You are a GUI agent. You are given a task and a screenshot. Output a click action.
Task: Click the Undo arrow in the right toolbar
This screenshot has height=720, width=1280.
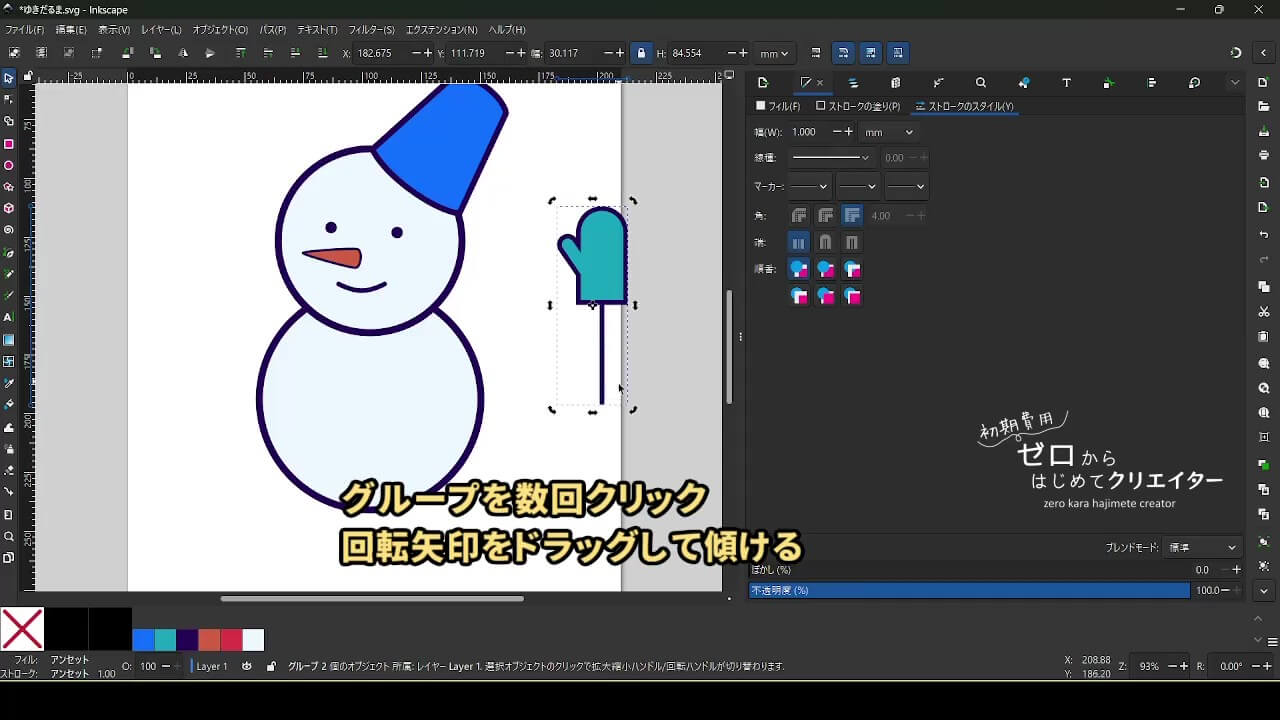pos(1264,235)
